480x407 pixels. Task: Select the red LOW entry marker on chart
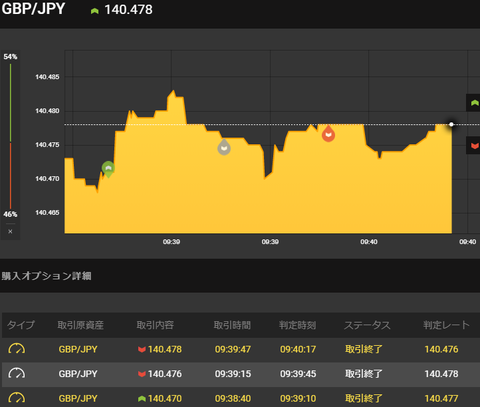[x=328, y=134]
